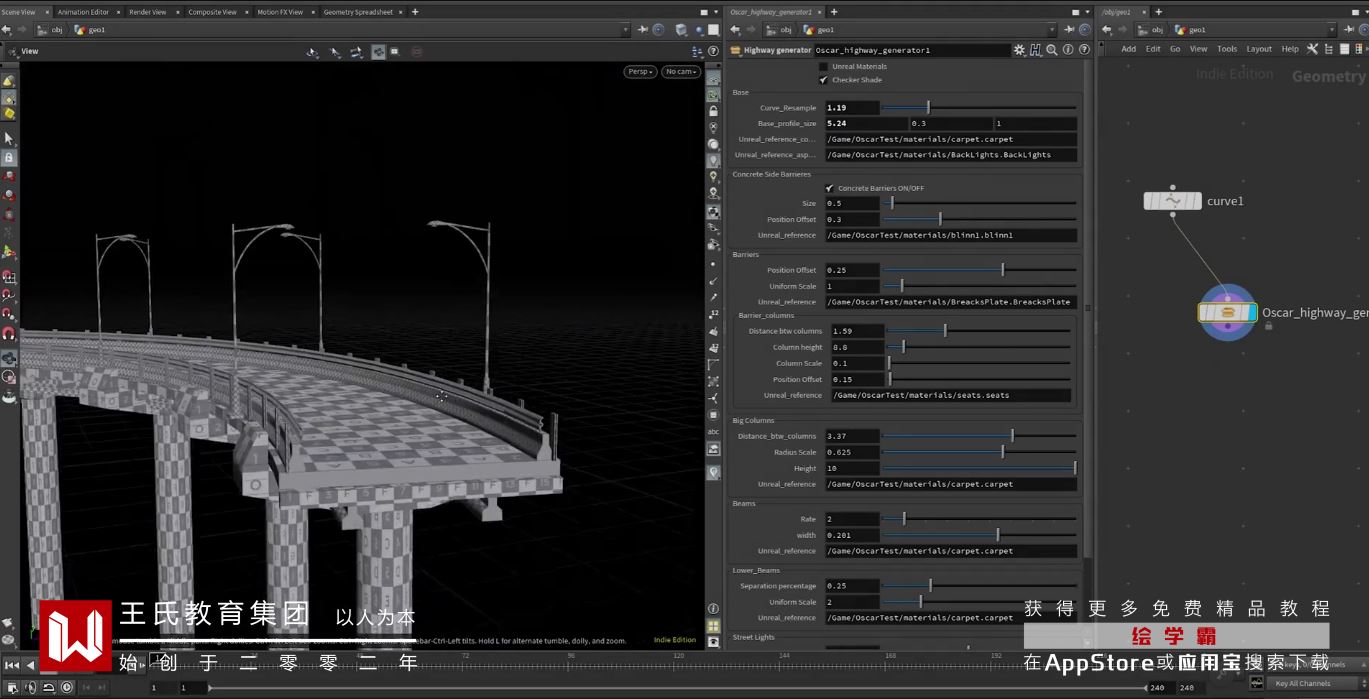Screen dimensions: 1369x699
Task: Click Key All Channels button
Action: tap(1302, 684)
